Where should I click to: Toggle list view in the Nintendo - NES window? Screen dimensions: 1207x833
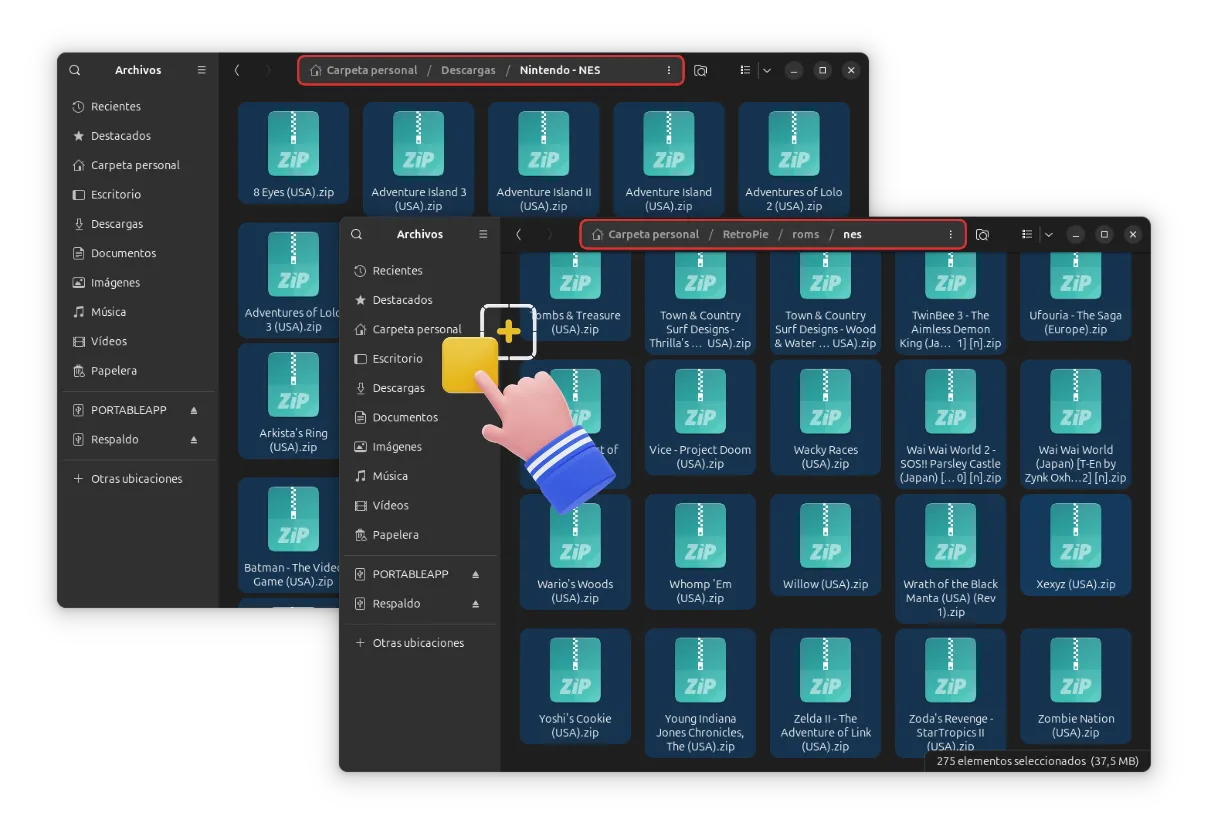point(745,71)
